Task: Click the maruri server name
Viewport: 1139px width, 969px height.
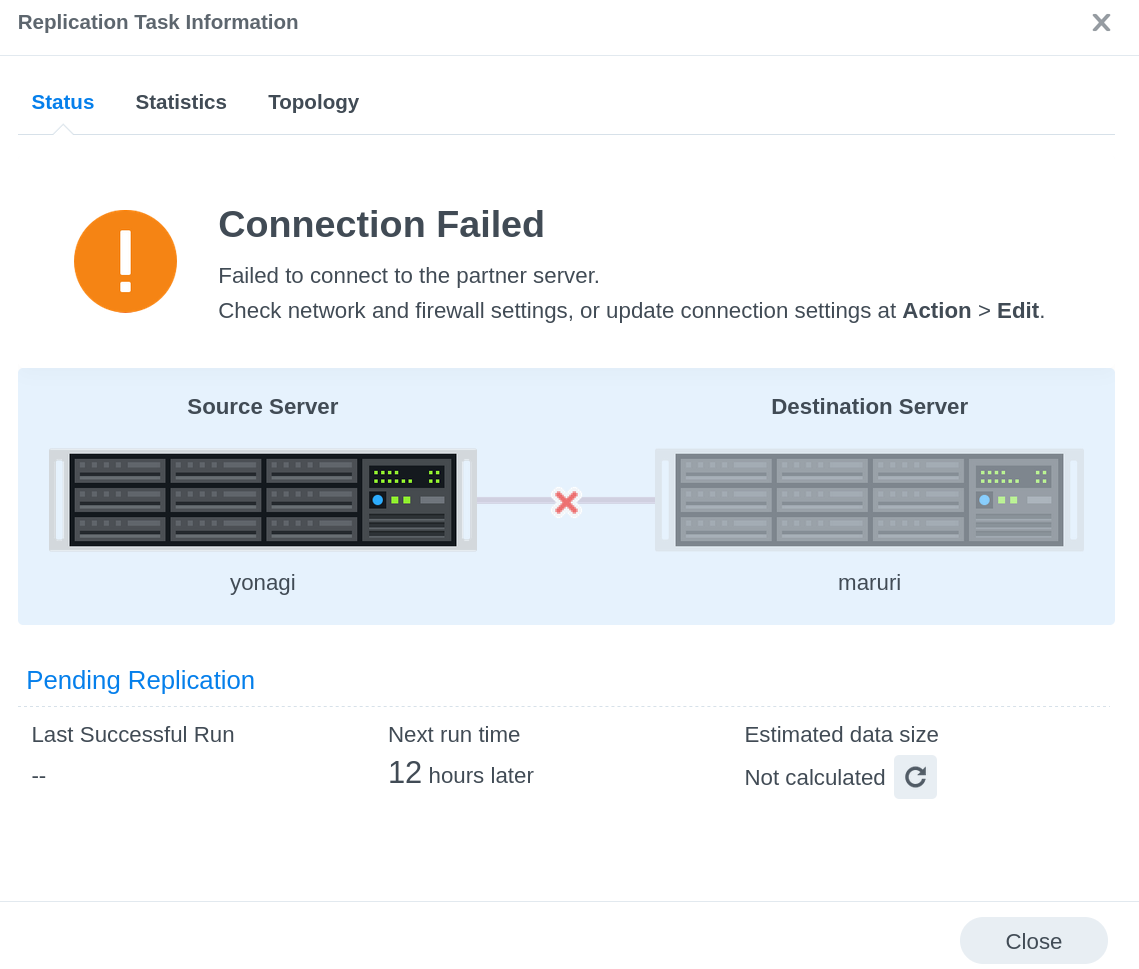Action: (x=869, y=583)
